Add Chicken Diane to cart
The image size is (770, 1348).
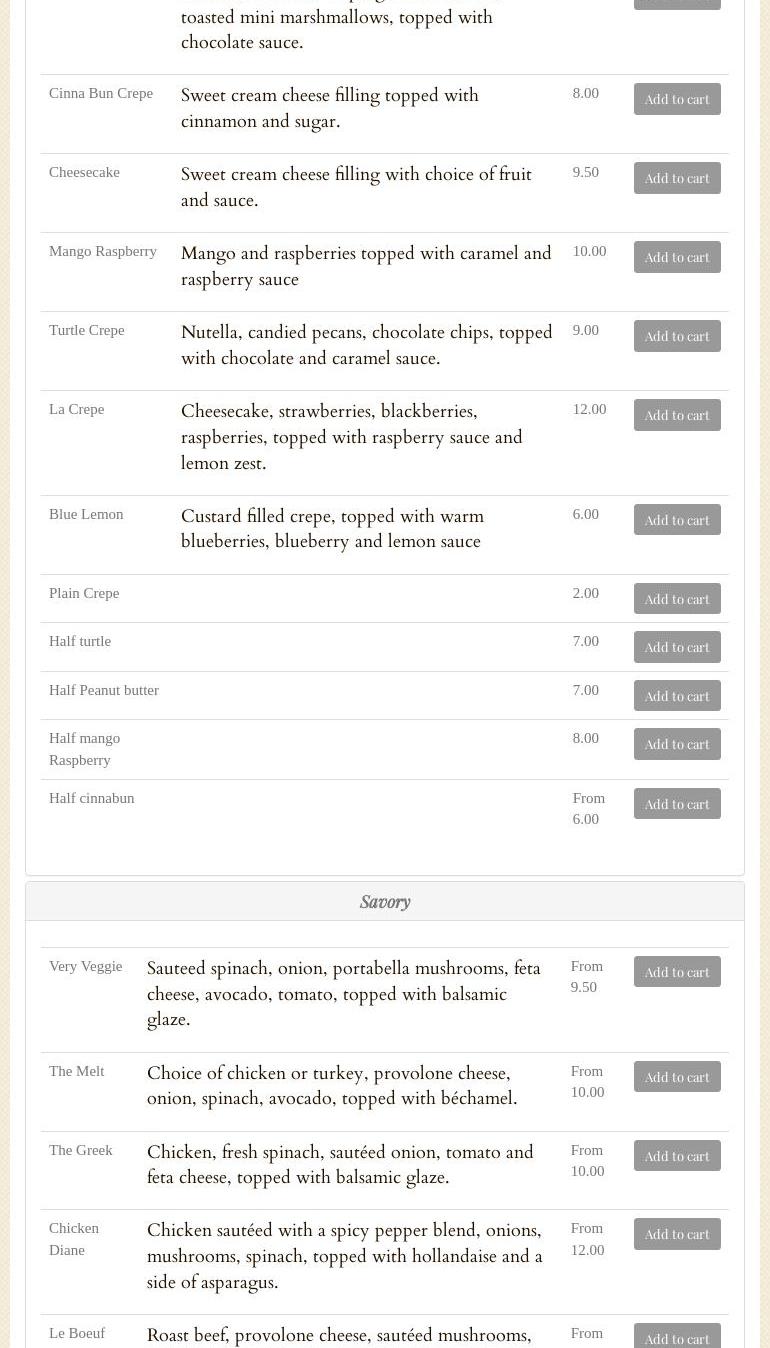tap(677, 1234)
